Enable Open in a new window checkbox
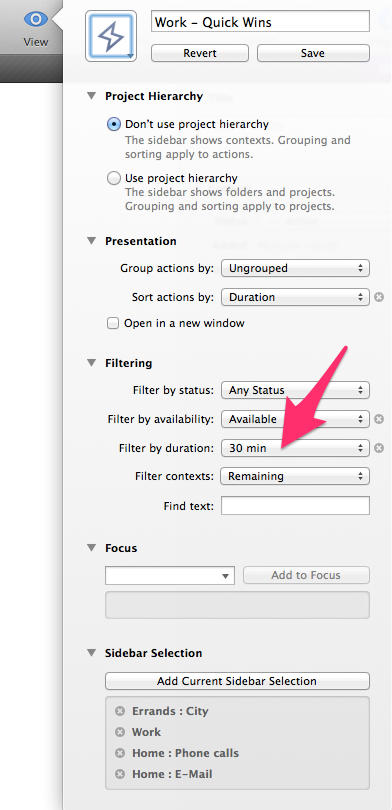Screen dimensions: 392x810 [x=113, y=324]
